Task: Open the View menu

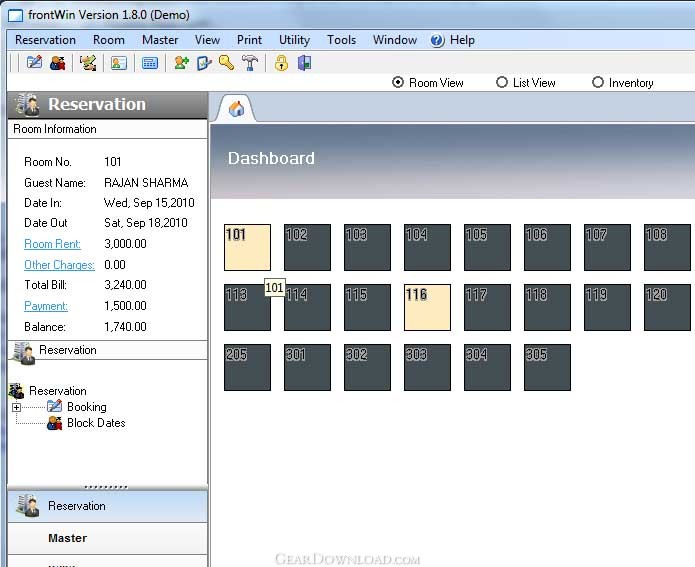Action: (x=207, y=40)
